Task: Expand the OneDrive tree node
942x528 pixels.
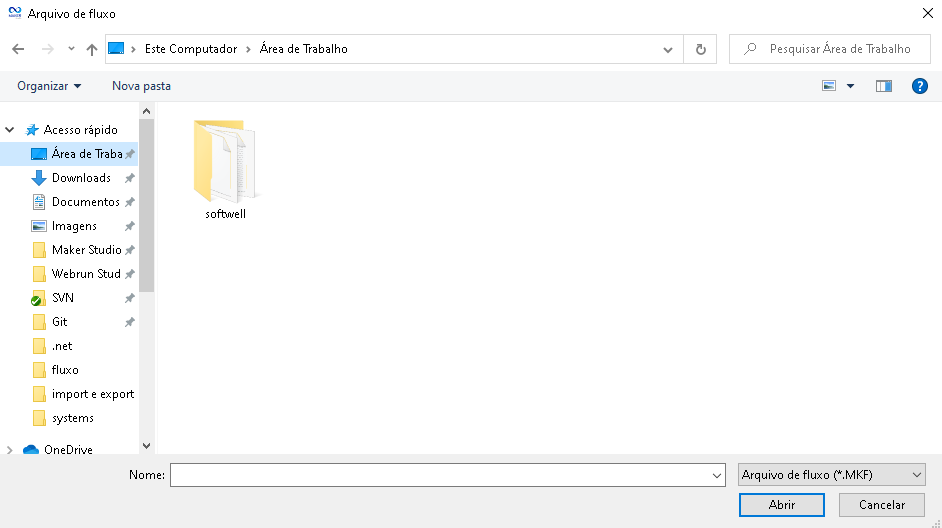Action: 11,450
